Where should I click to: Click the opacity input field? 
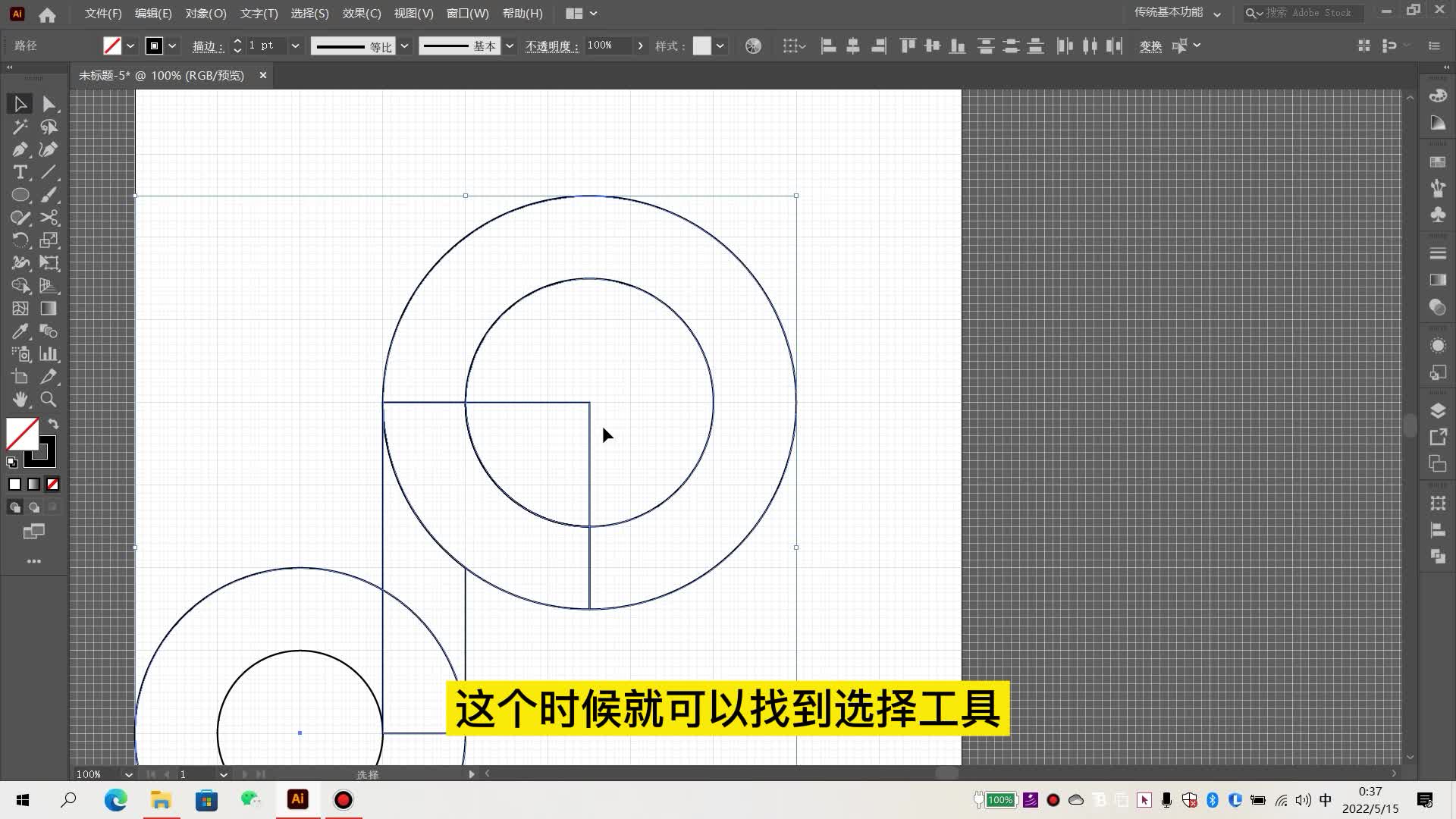point(607,46)
